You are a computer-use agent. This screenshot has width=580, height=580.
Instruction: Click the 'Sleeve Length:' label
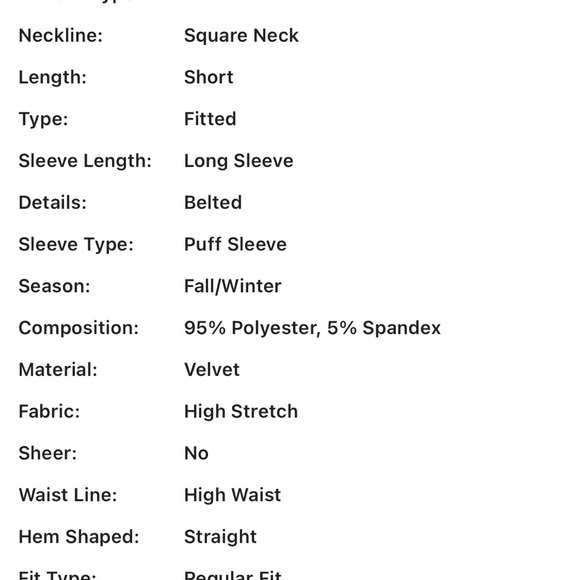[85, 162]
